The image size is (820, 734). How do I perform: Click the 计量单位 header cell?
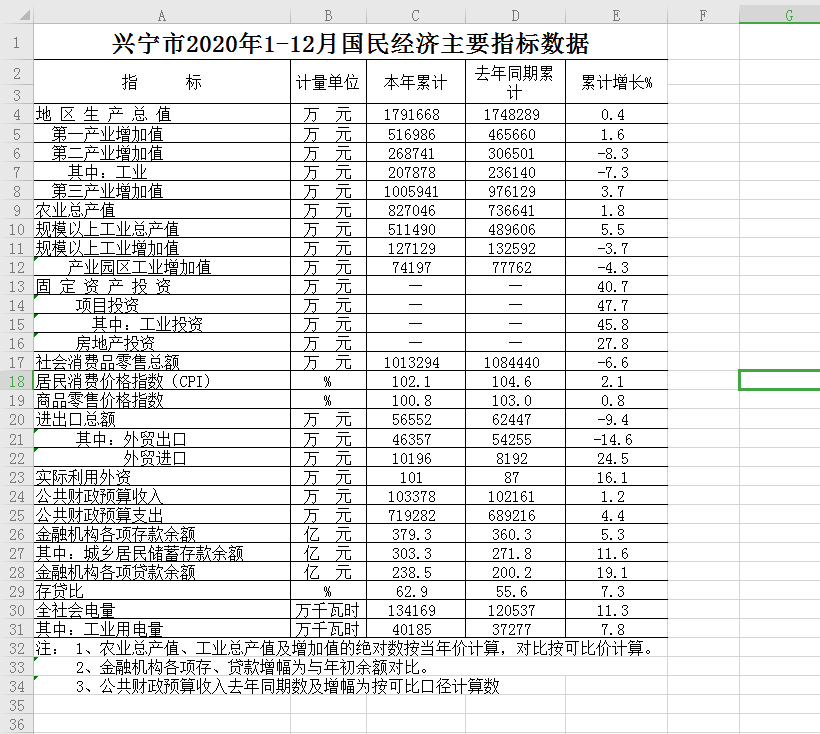(x=328, y=82)
